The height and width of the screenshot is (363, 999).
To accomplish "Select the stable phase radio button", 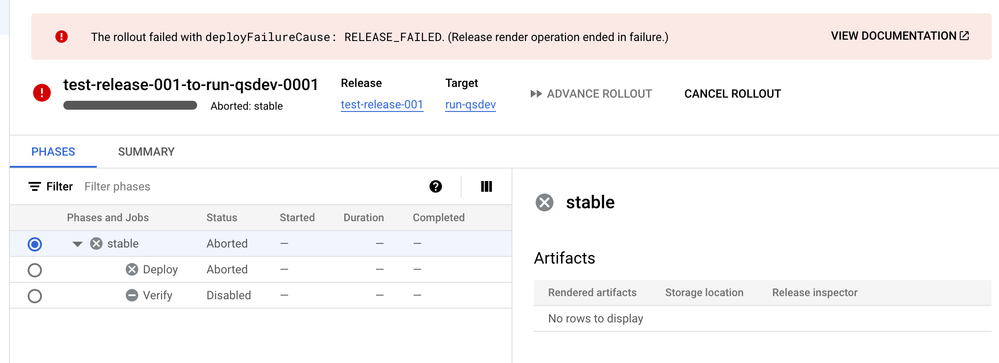I will (x=35, y=244).
